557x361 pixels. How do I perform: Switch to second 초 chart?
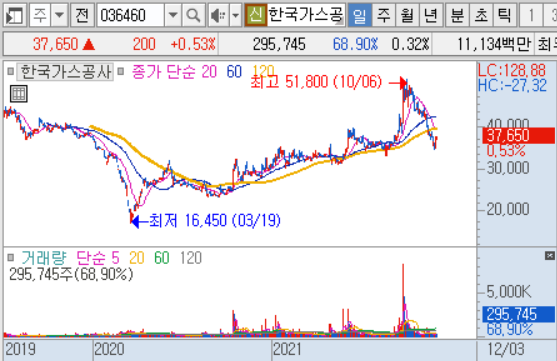point(481,15)
